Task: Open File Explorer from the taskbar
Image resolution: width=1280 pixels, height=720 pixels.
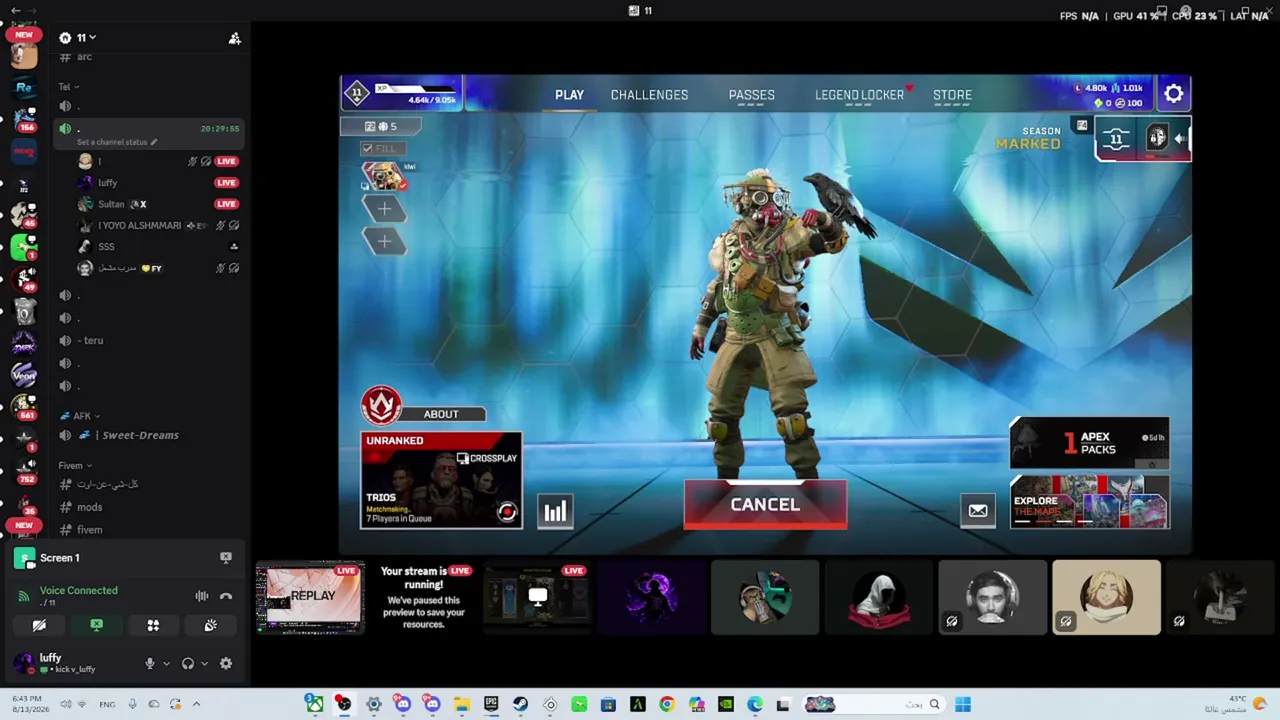Action: pos(461,704)
